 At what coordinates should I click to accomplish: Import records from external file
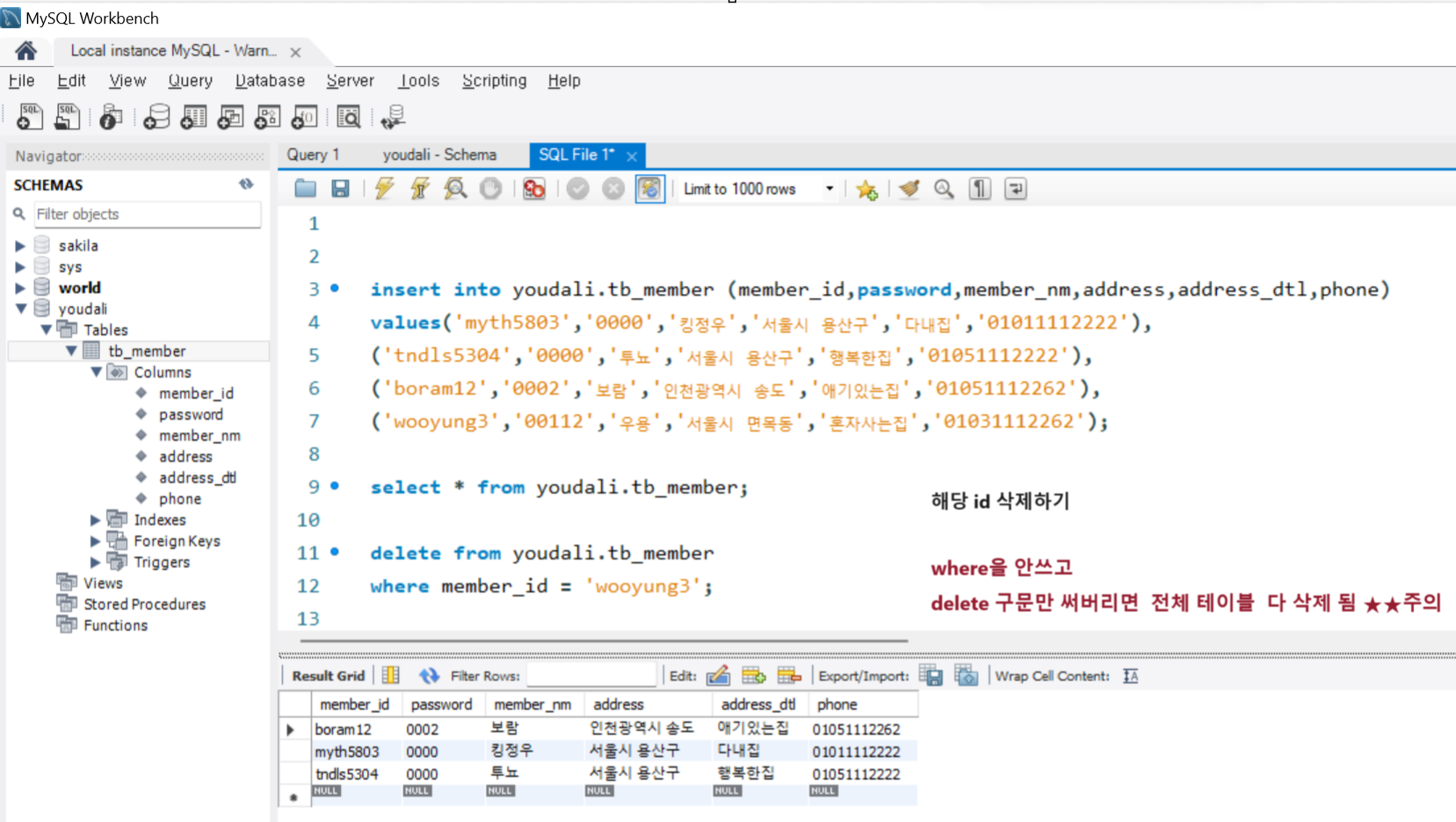(966, 675)
